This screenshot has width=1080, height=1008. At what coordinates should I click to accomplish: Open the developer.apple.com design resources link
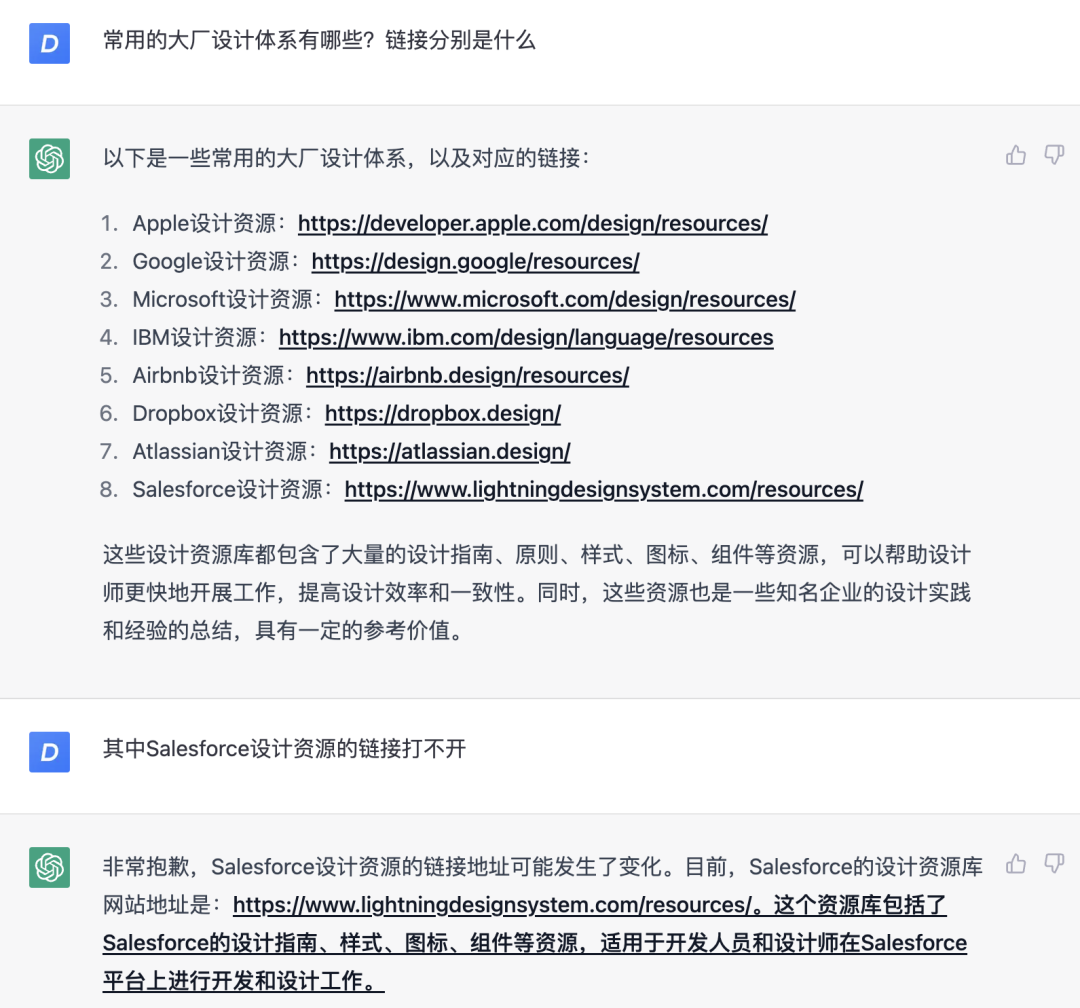(x=532, y=223)
